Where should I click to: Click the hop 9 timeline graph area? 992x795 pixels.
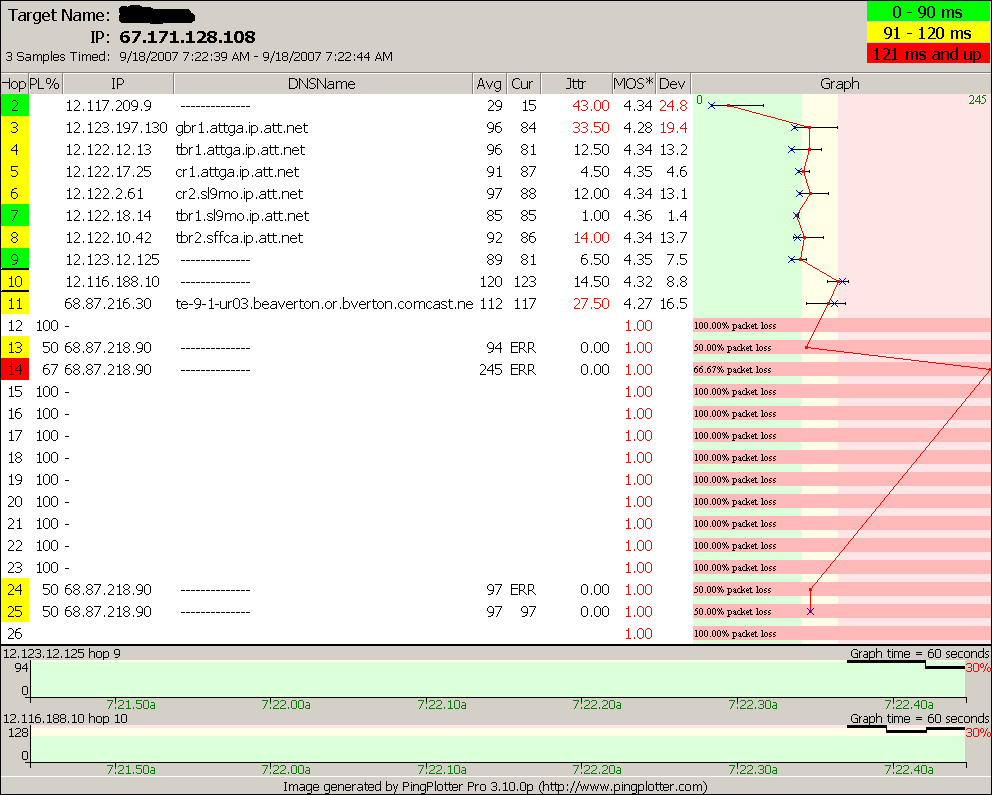pyautogui.click(x=498, y=679)
